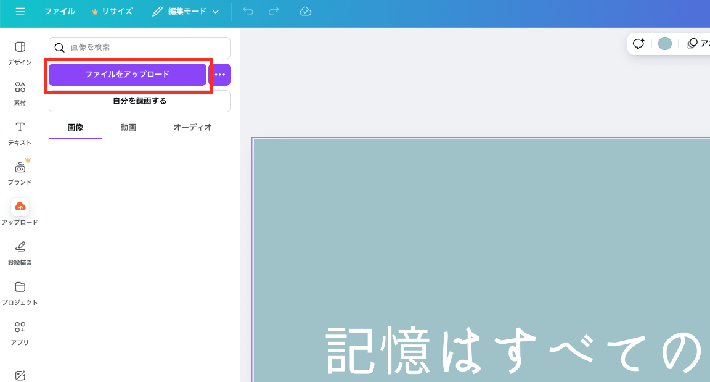
Task: Open the プロジェクト sidebar panel
Action: [x=20, y=293]
